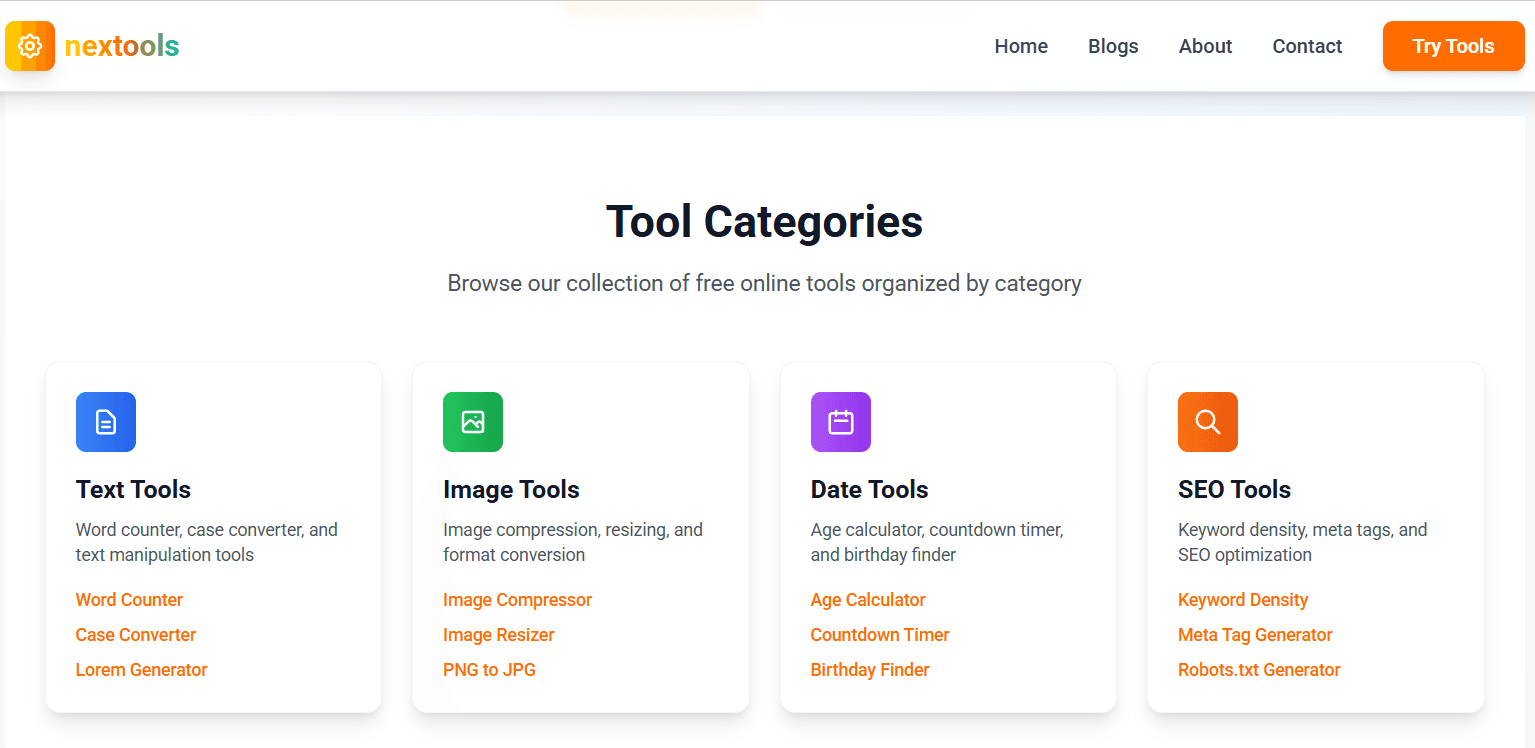Select the Text Tools document icon
Viewport: 1535px width, 748px height.
click(105, 422)
